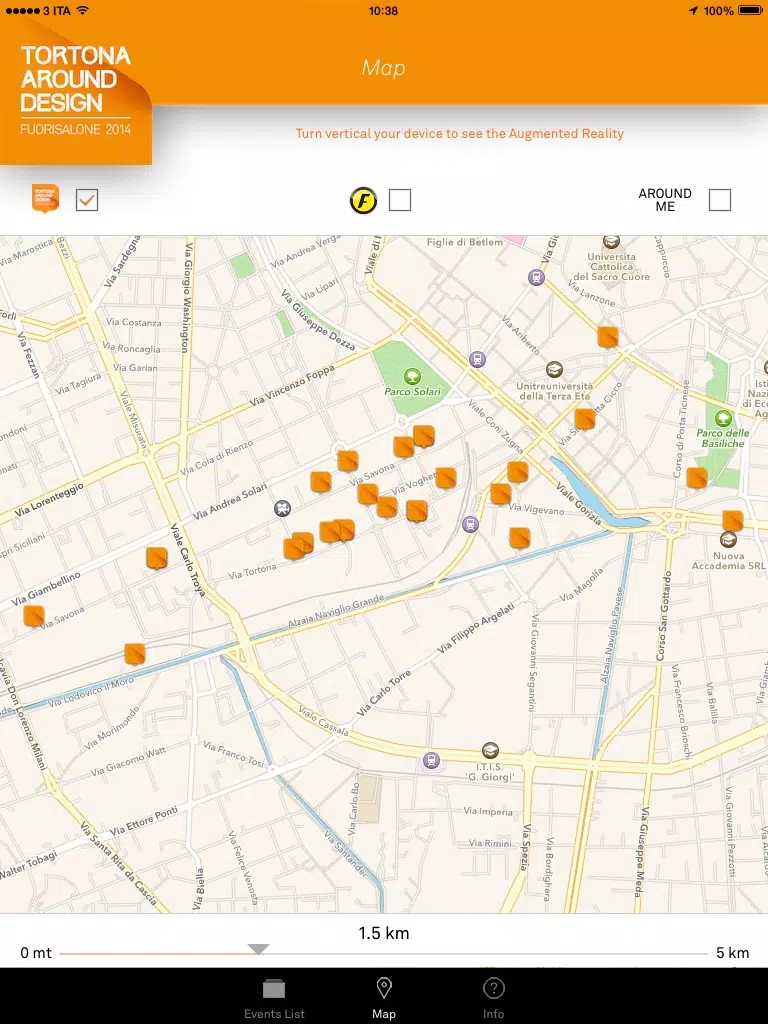Select event pin on Via Giambellino
Viewport: 768px width, 1024px height.
pos(157,558)
